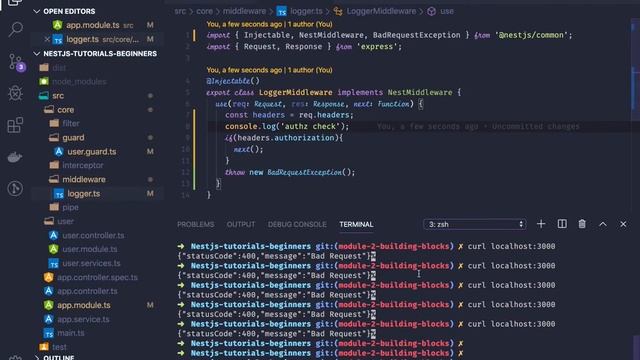
Task: Click the author CodeLens above @Injectable
Action: click(269, 70)
